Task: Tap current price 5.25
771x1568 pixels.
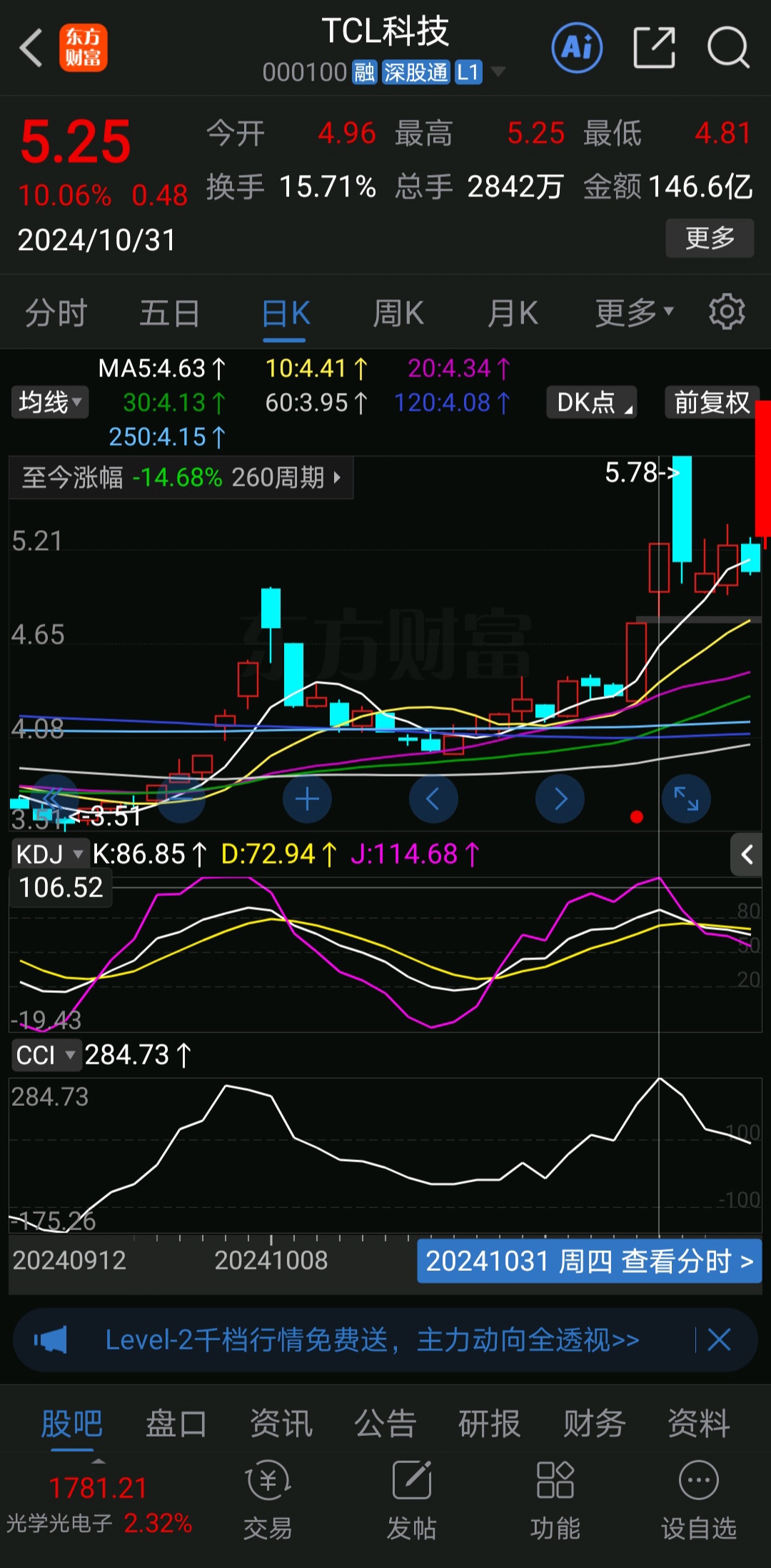Action: [76, 141]
